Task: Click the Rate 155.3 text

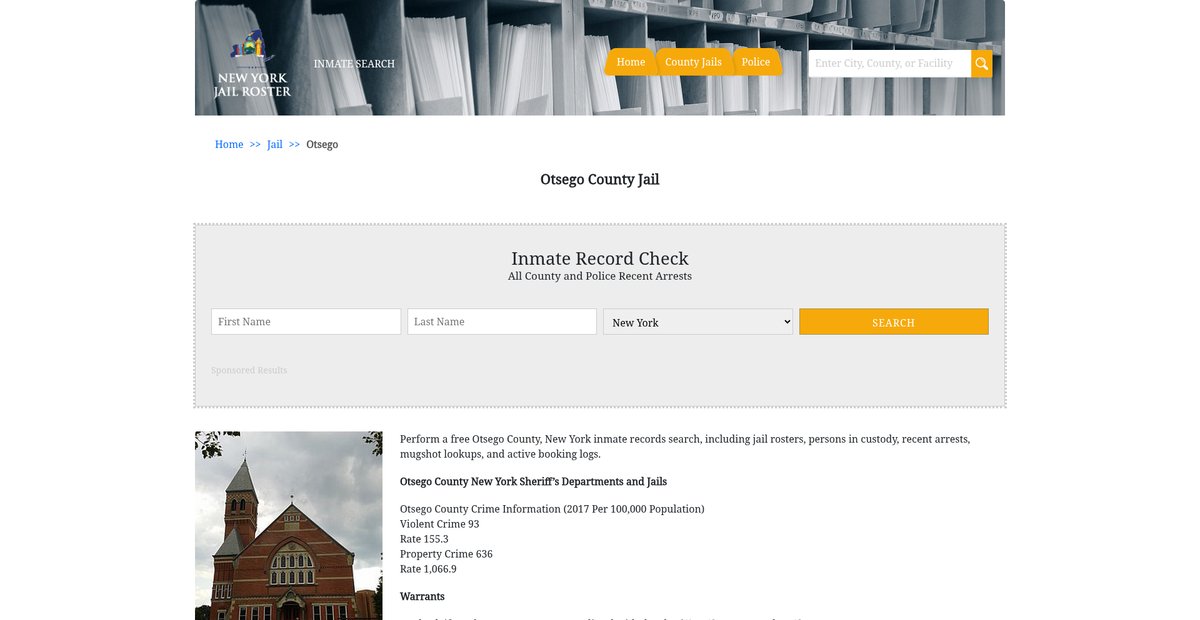Action: [424, 539]
